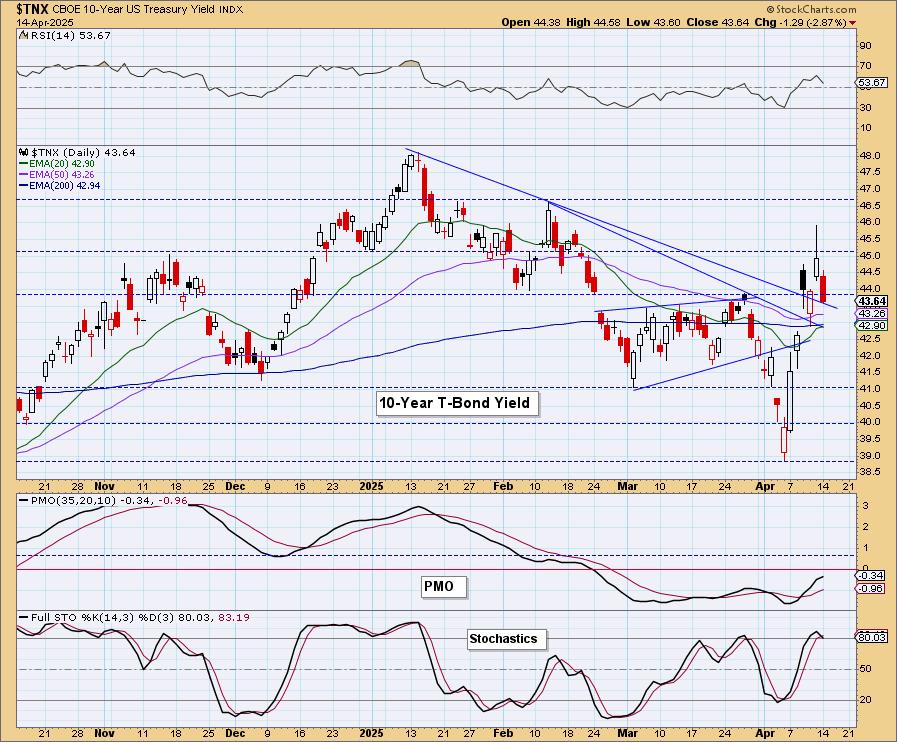Click the Apr label on bottom date axis
The width and height of the screenshot is (897, 742).
[765, 733]
